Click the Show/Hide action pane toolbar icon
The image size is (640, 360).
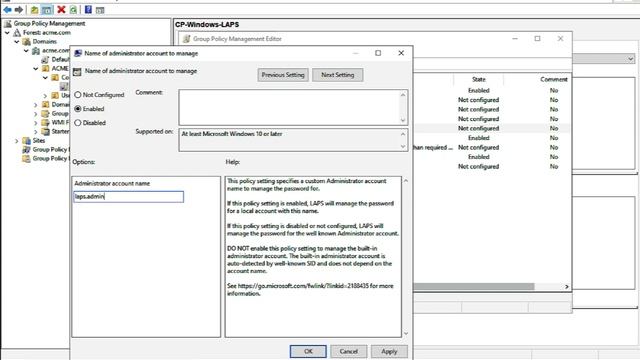coord(100,10)
